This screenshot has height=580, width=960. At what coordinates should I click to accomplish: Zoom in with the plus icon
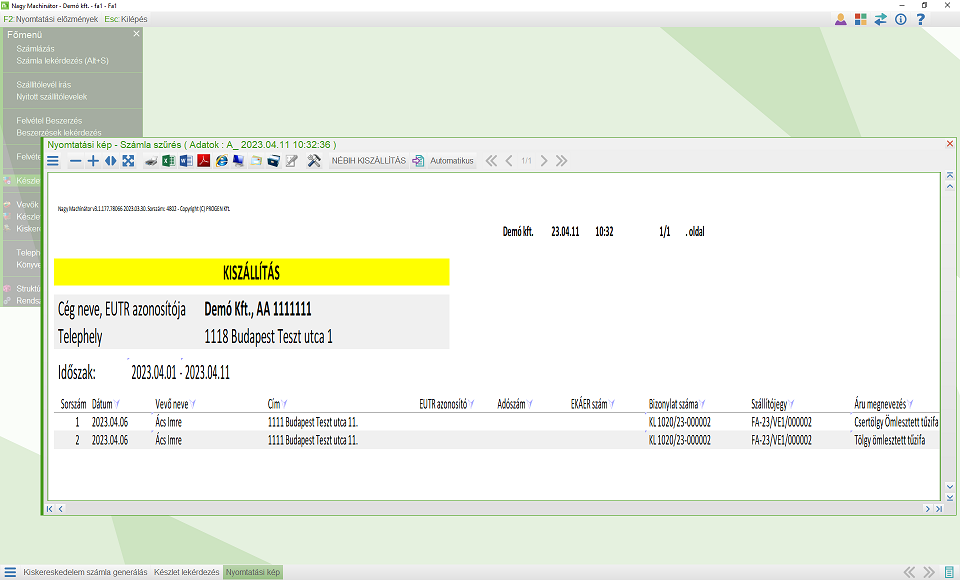point(93,161)
